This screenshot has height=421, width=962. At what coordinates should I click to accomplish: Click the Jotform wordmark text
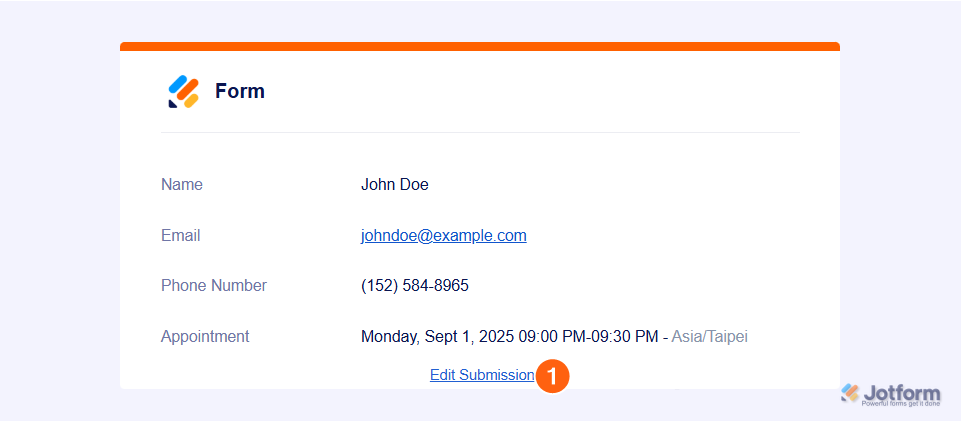[902, 391]
